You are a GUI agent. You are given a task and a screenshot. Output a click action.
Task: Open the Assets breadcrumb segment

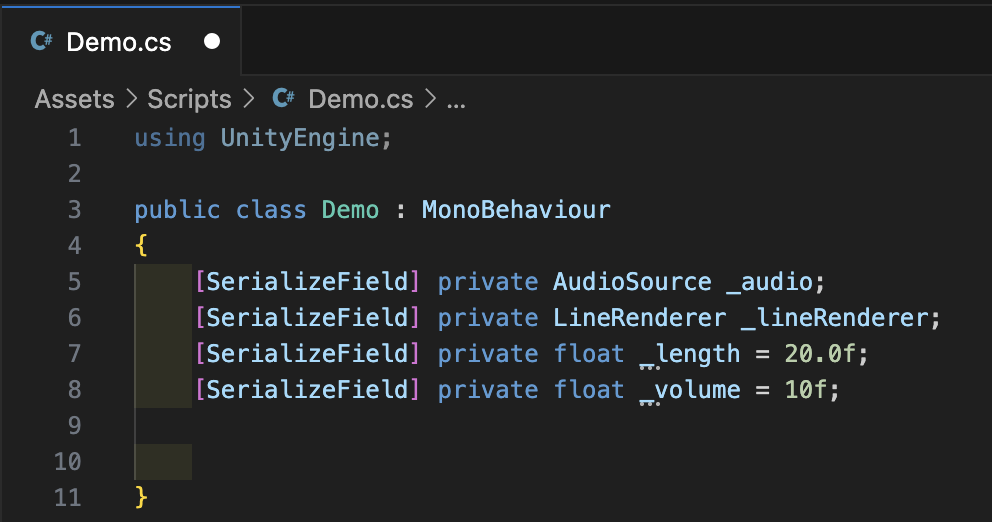click(x=75, y=99)
